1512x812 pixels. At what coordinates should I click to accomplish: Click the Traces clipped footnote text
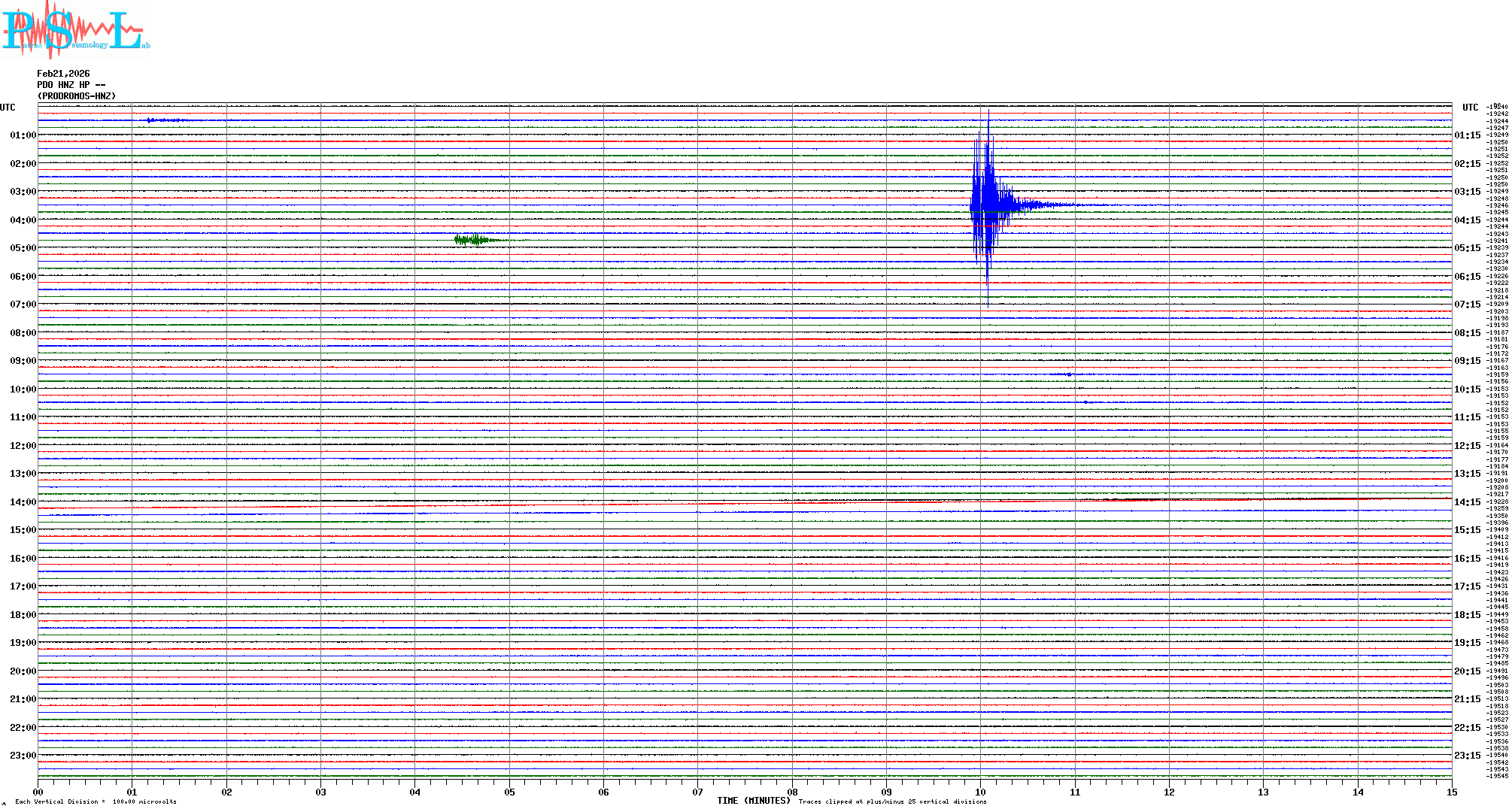(892, 801)
